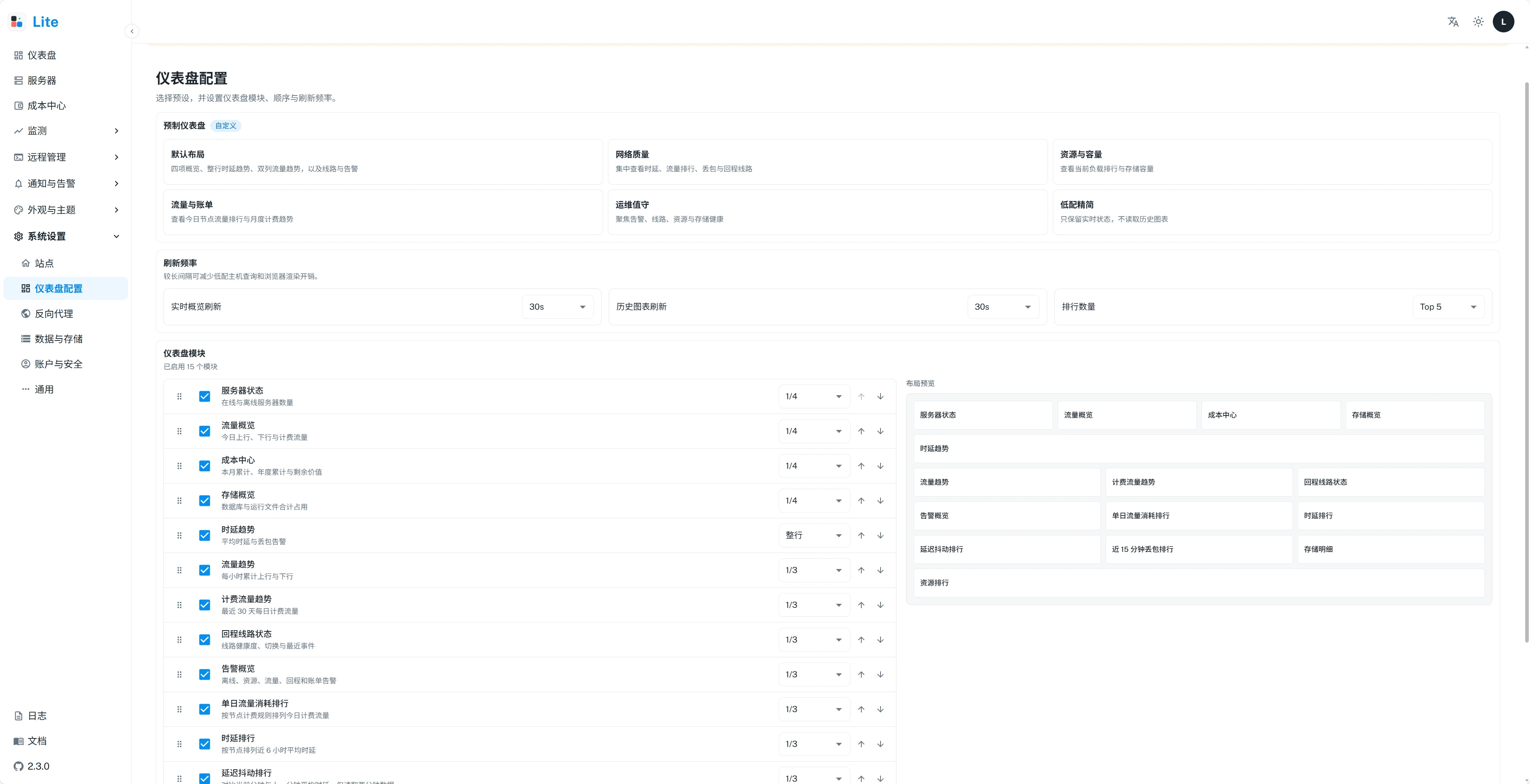Toggle the 成本中心 module checkbox
The height and width of the screenshot is (784, 1530).
tap(204, 466)
